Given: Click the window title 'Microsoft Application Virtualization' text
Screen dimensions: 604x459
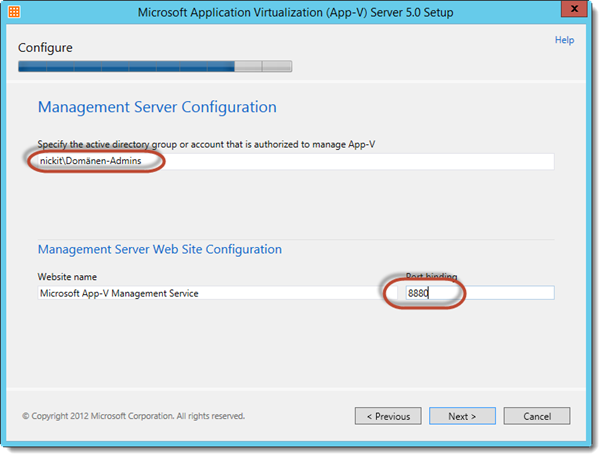Looking at the screenshot, I should [295, 12].
